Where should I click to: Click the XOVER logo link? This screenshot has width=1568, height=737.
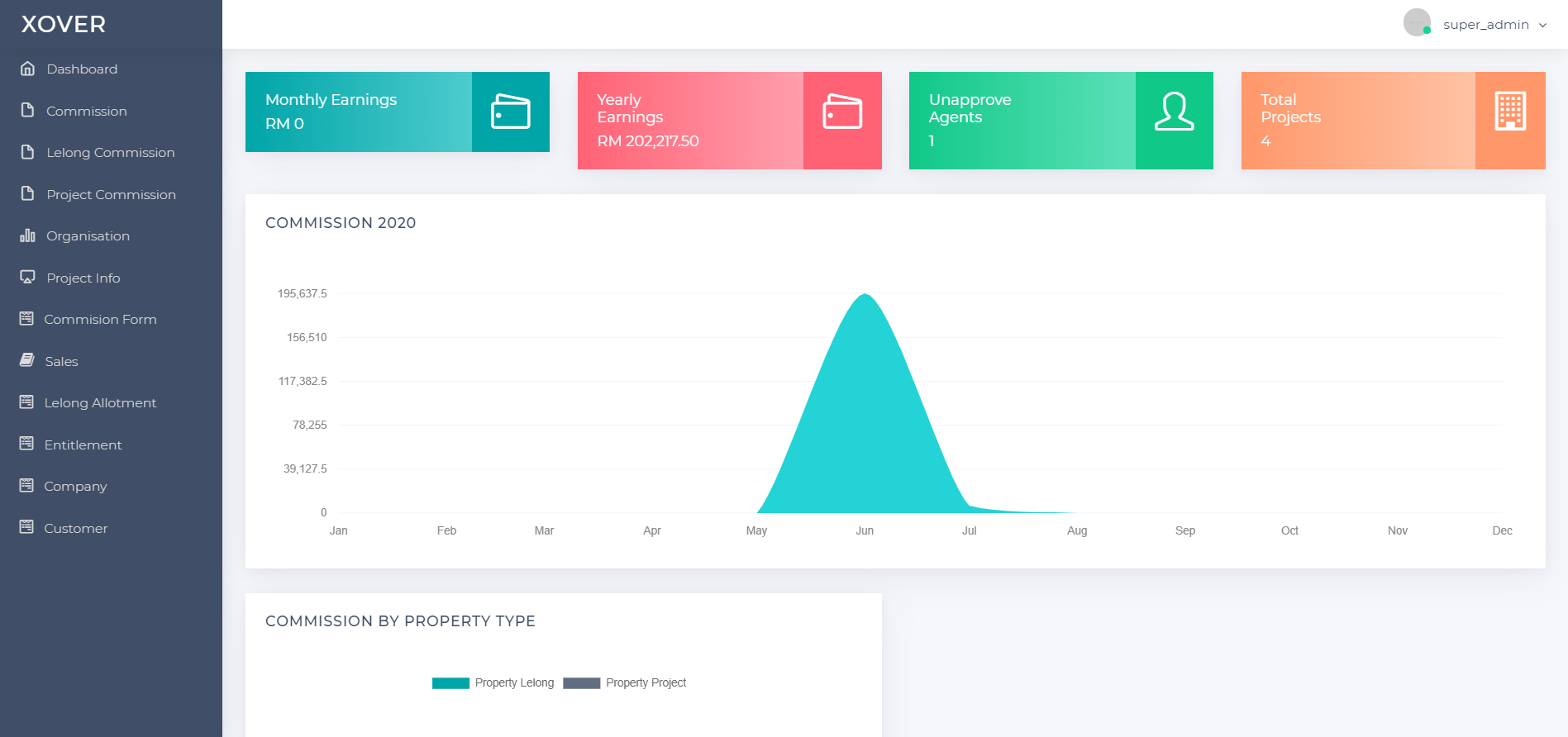(64, 24)
